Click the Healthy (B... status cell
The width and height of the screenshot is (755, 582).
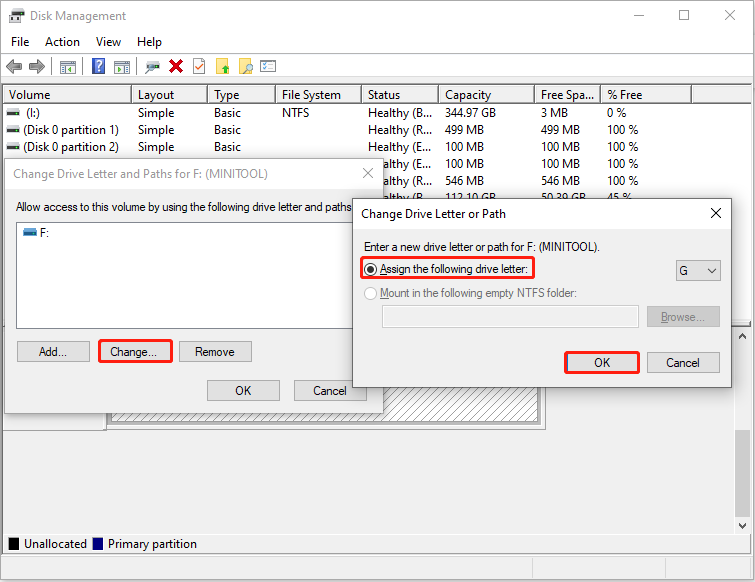[x=400, y=113]
